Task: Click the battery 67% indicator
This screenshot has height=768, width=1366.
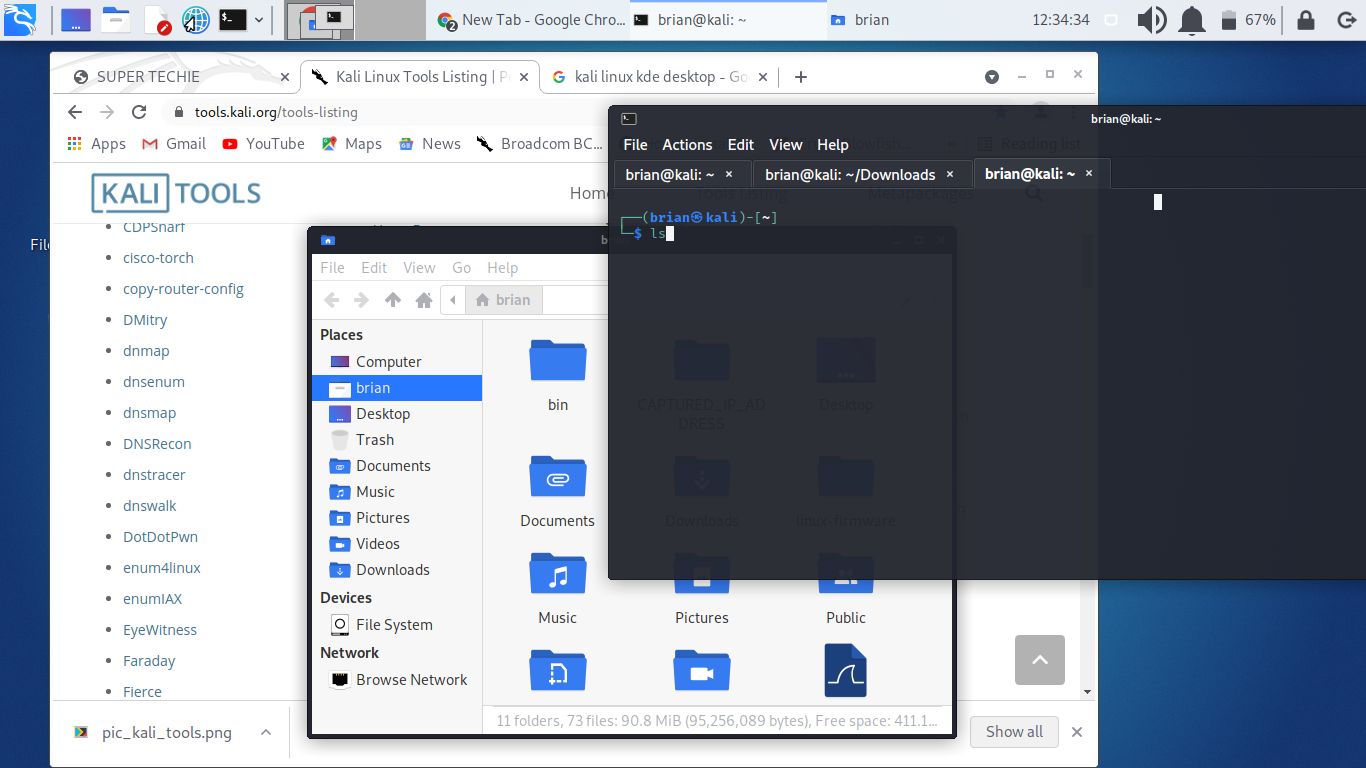Action: pos(1248,20)
